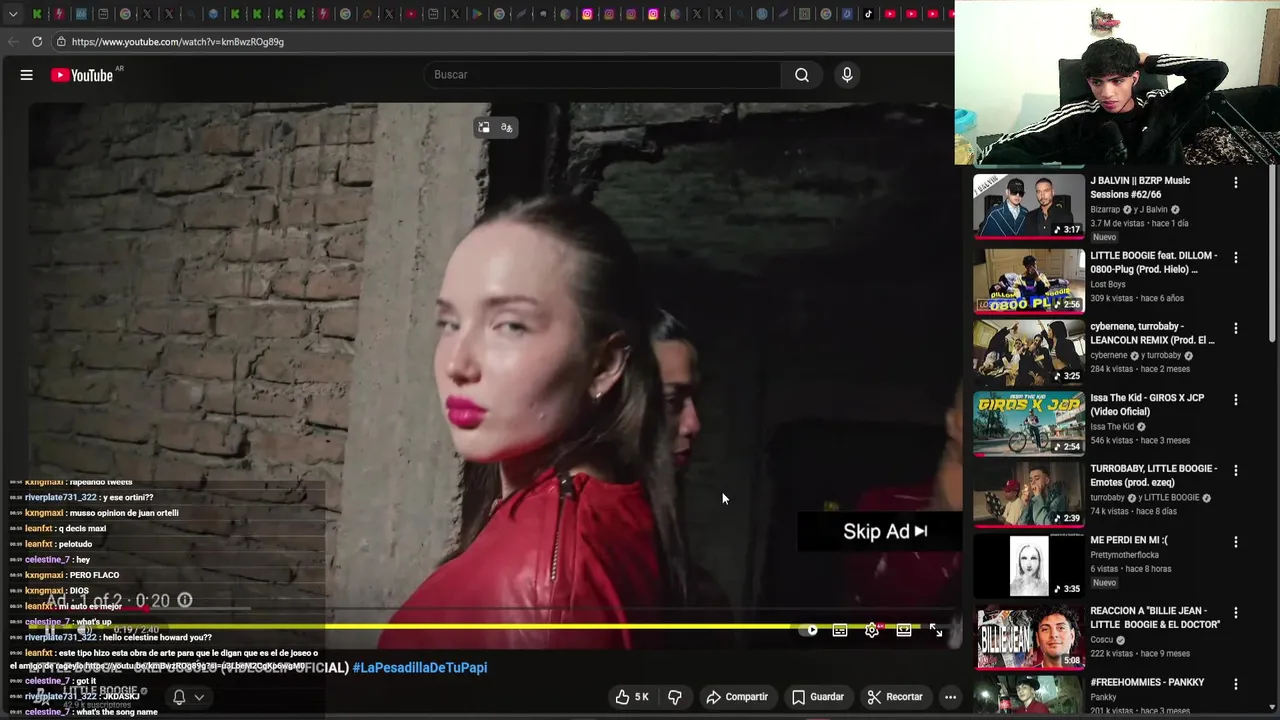Open the Pankky channel name

pyautogui.click(x=1103, y=697)
